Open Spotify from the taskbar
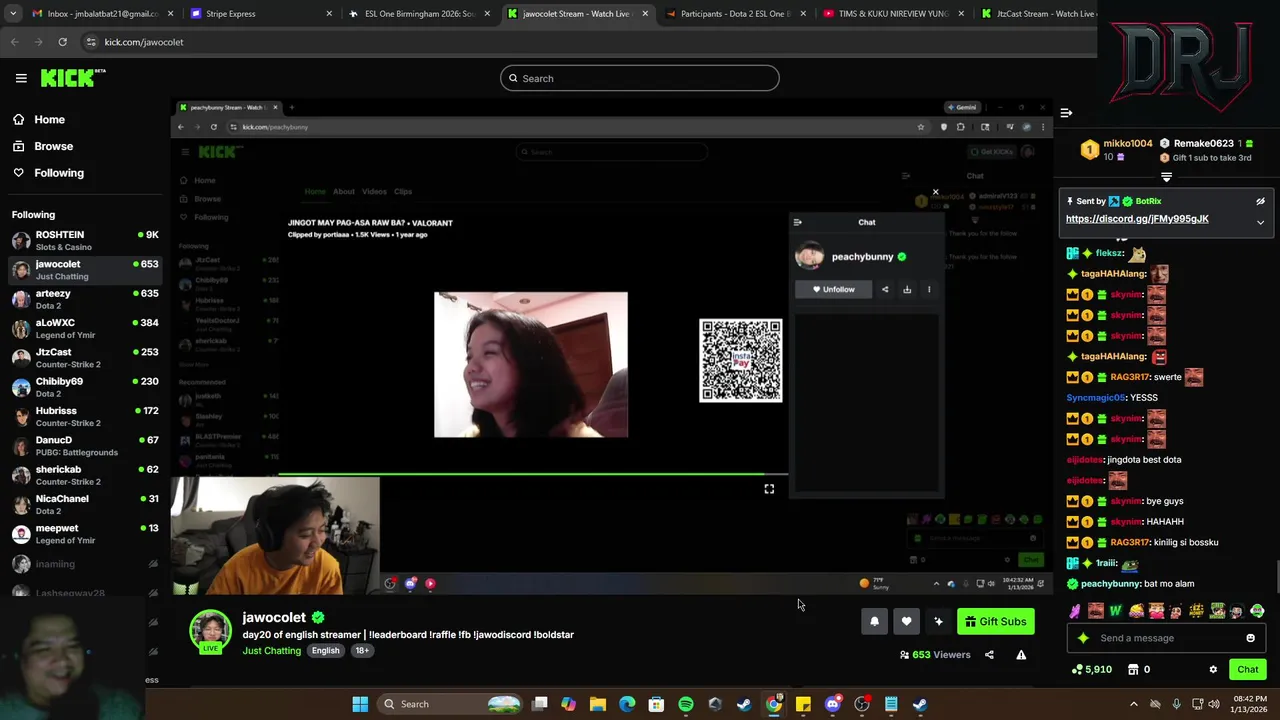The image size is (1280, 720). click(686, 704)
